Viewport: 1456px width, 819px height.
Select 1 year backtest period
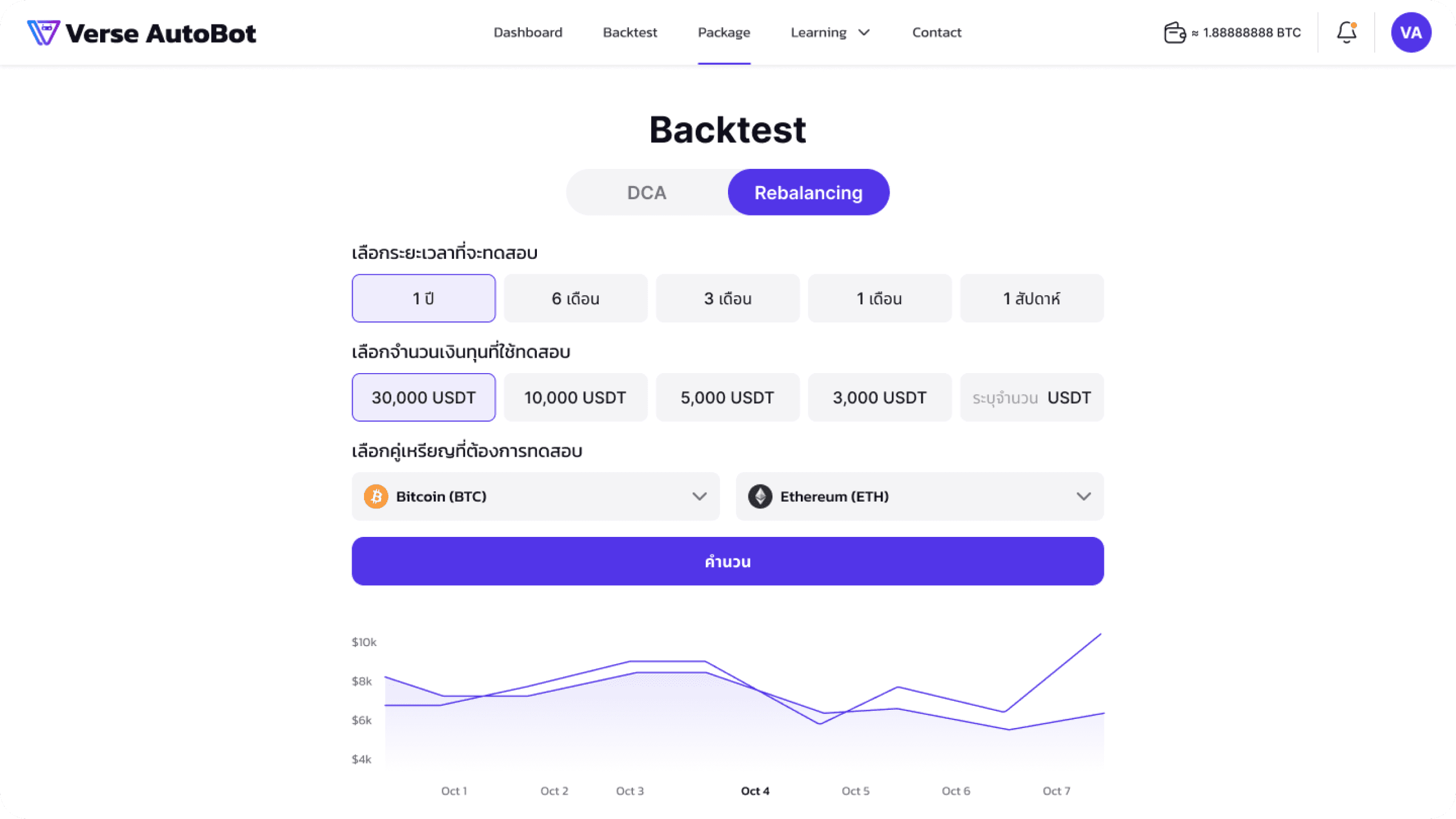point(424,298)
